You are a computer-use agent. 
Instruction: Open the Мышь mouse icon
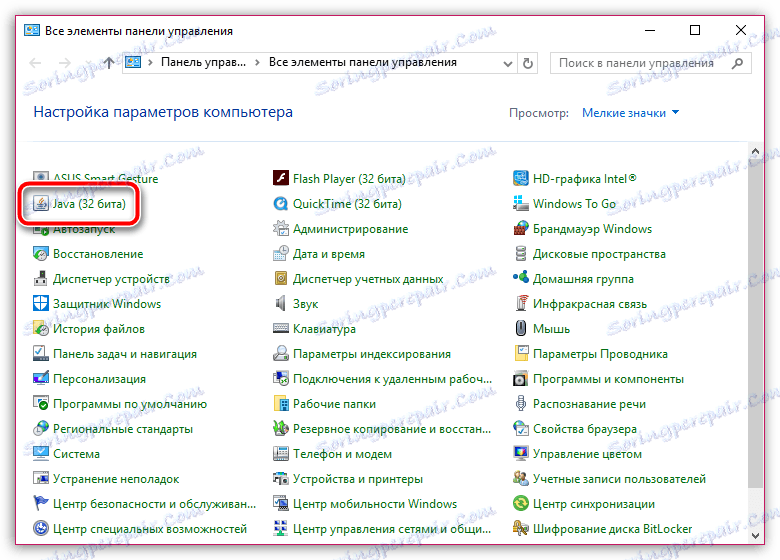(520, 328)
